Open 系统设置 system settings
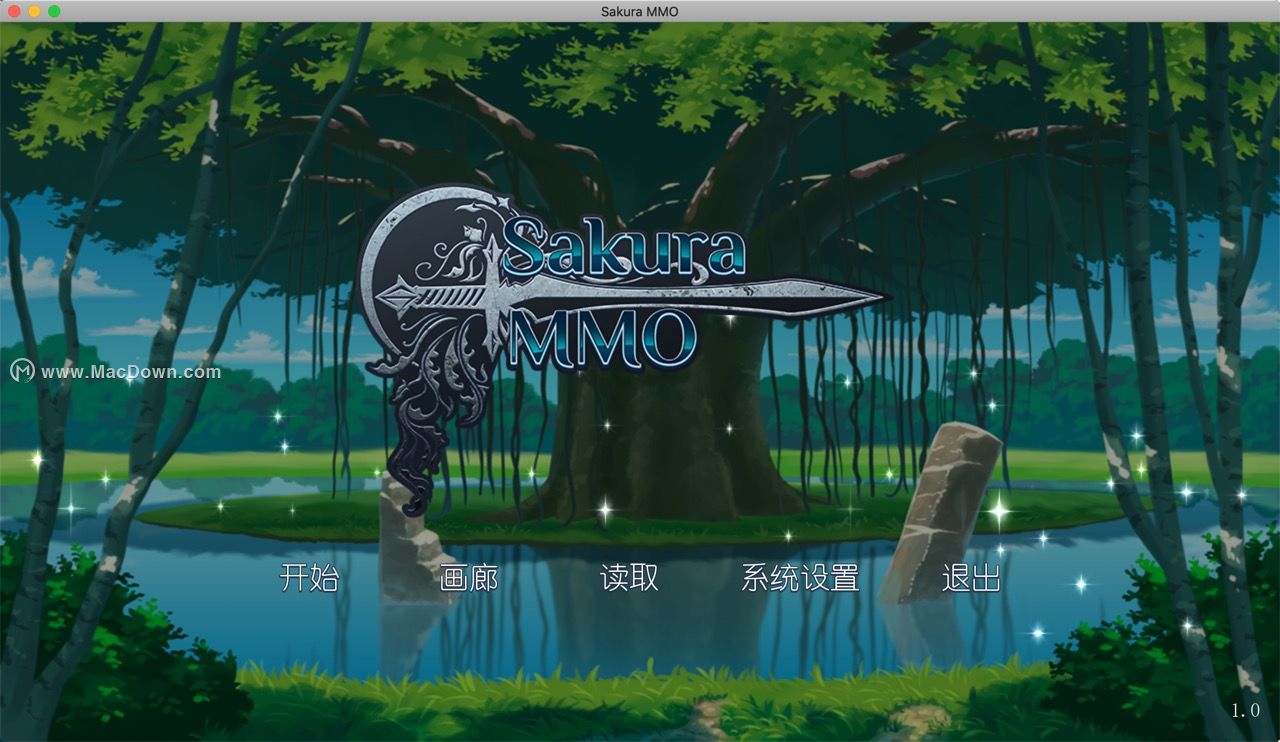1280x742 pixels. 800,578
